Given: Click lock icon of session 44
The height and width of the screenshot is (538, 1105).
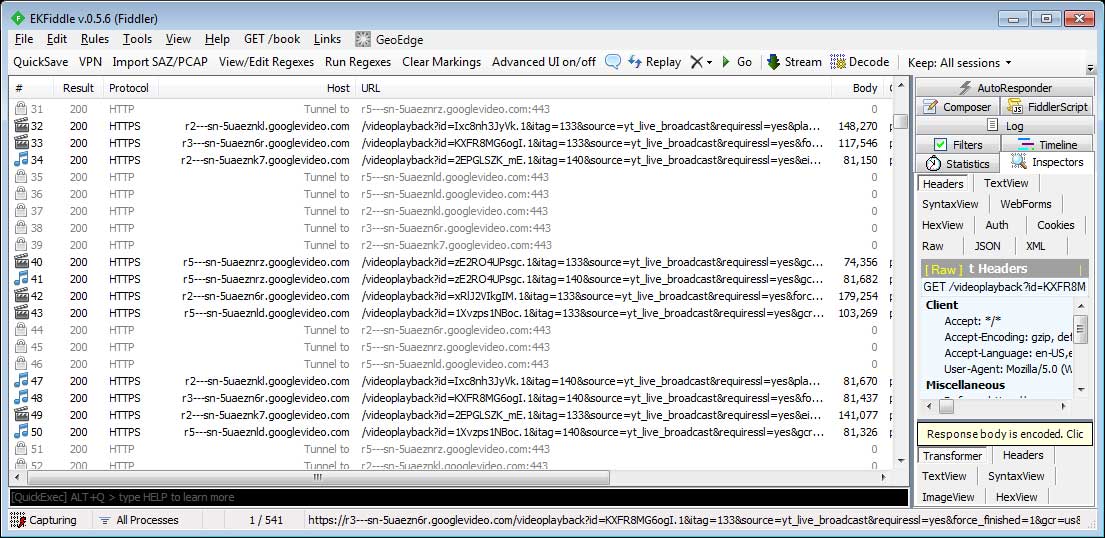Looking at the screenshot, I should click(21, 330).
